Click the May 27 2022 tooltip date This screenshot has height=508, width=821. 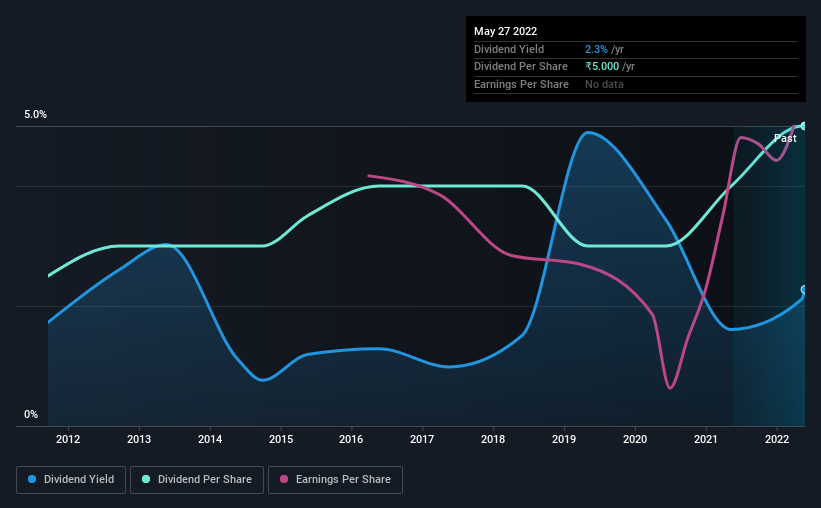(505, 31)
